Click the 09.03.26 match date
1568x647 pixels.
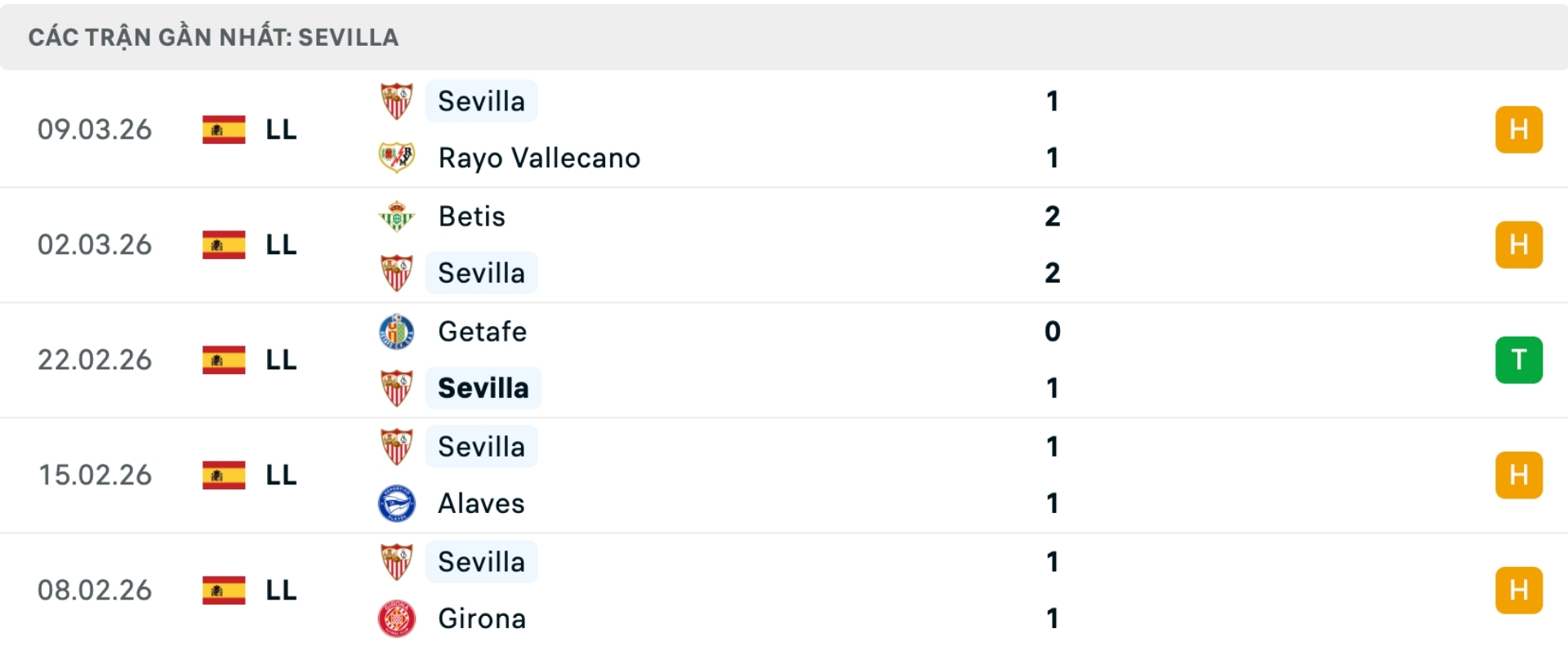(95, 129)
